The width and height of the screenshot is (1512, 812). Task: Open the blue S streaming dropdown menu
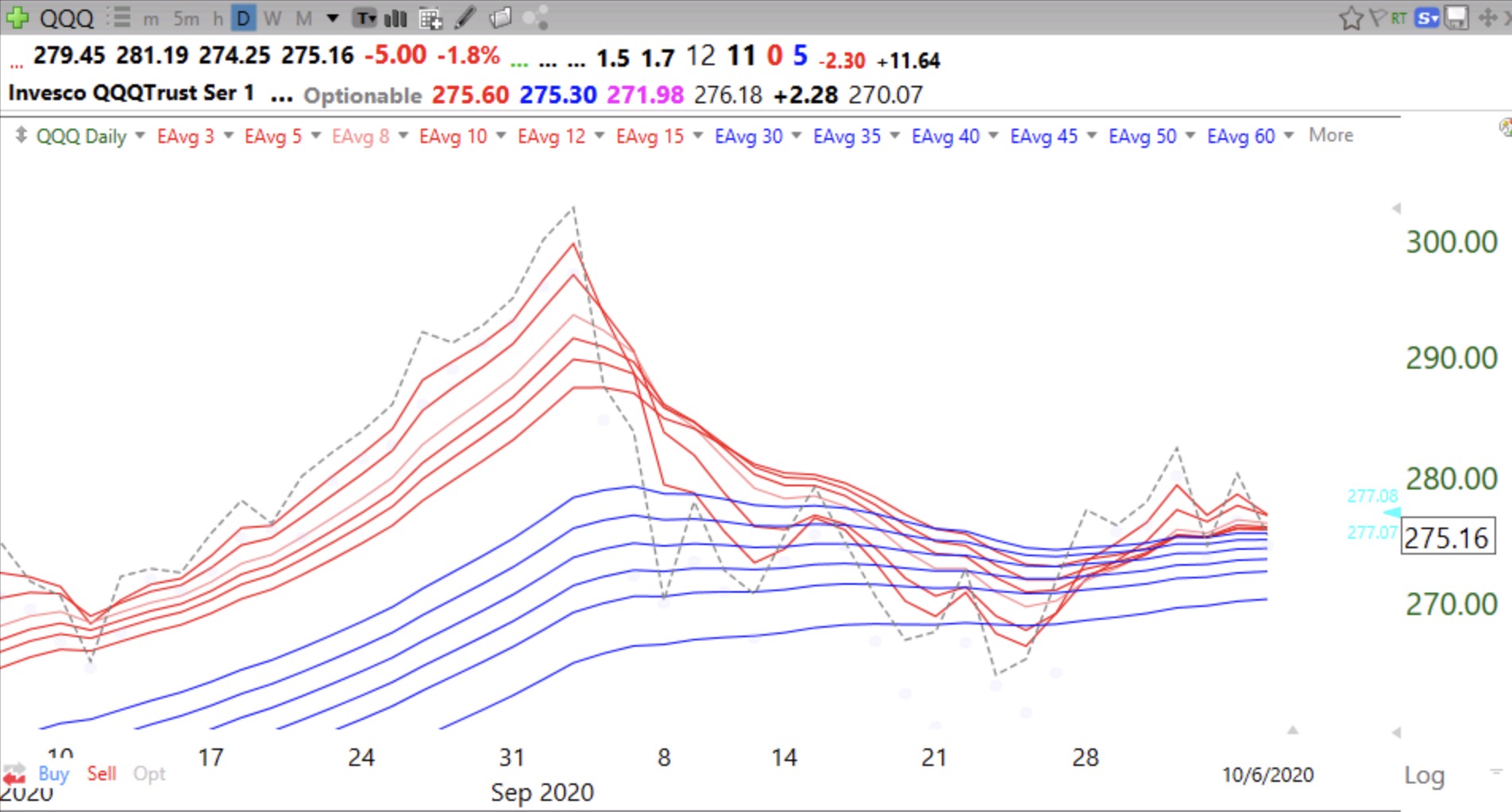pyautogui.click(x=1427, y=17)
